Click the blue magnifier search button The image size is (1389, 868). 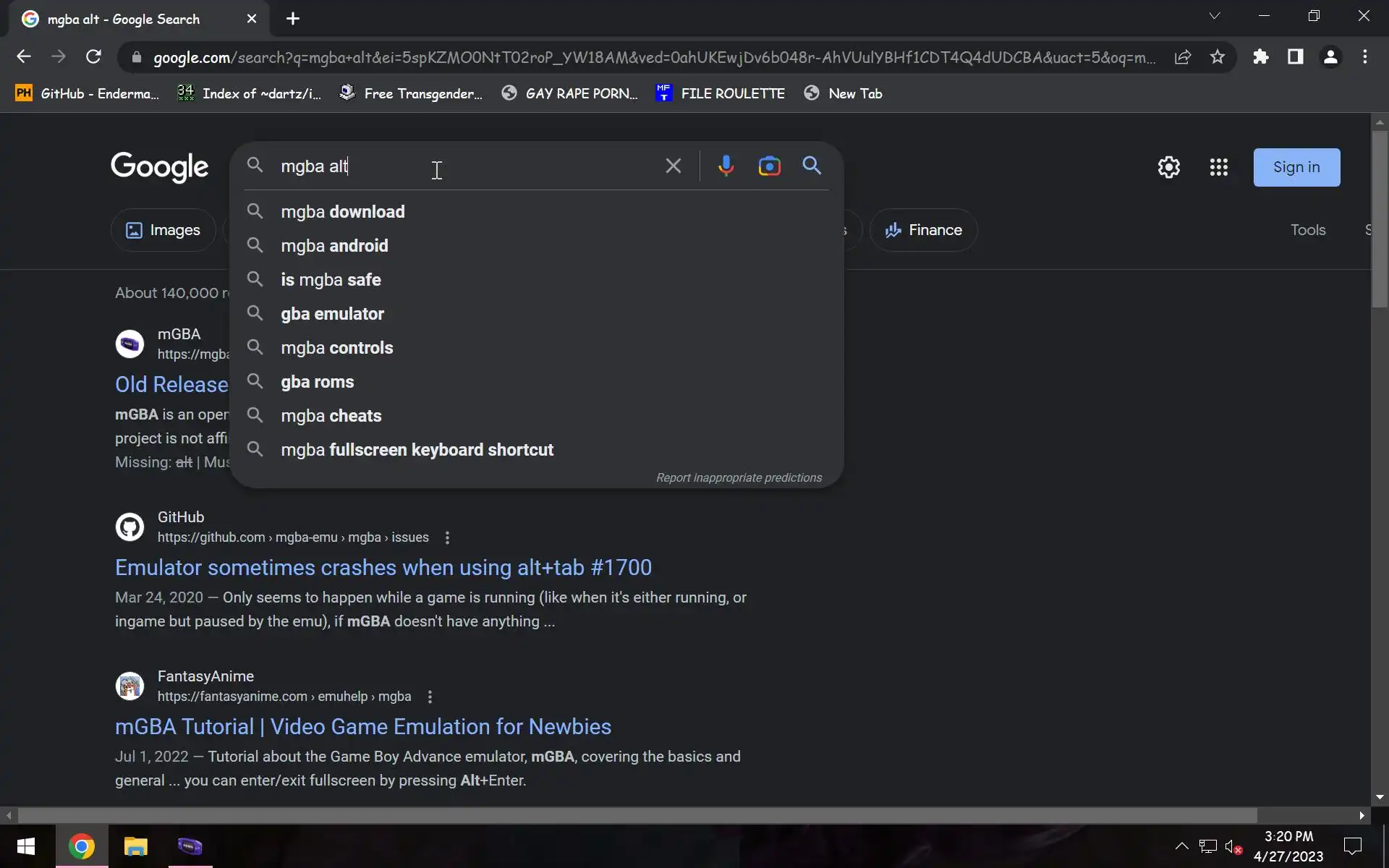(x=812, y=166)
